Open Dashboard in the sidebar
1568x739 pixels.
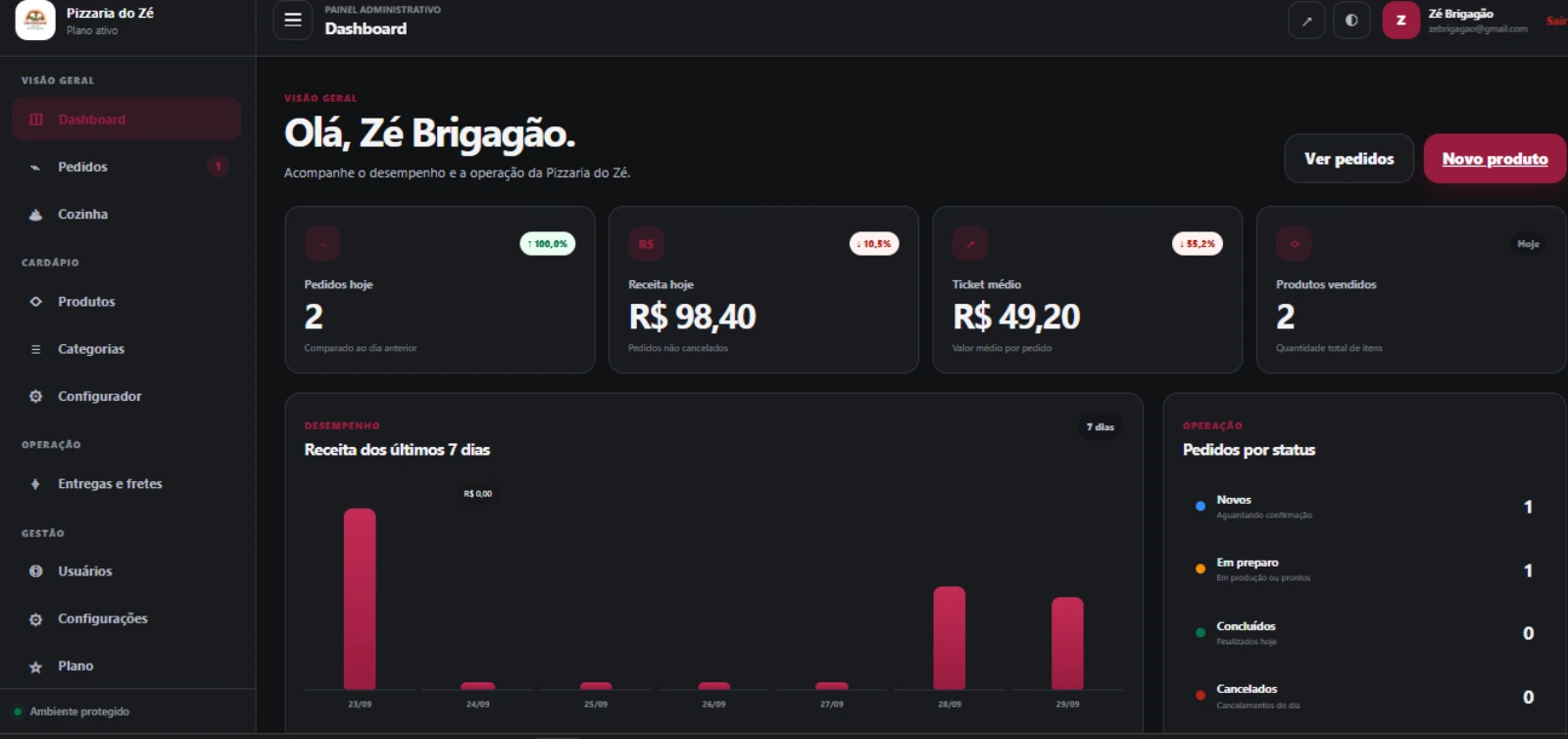(126, 120)
